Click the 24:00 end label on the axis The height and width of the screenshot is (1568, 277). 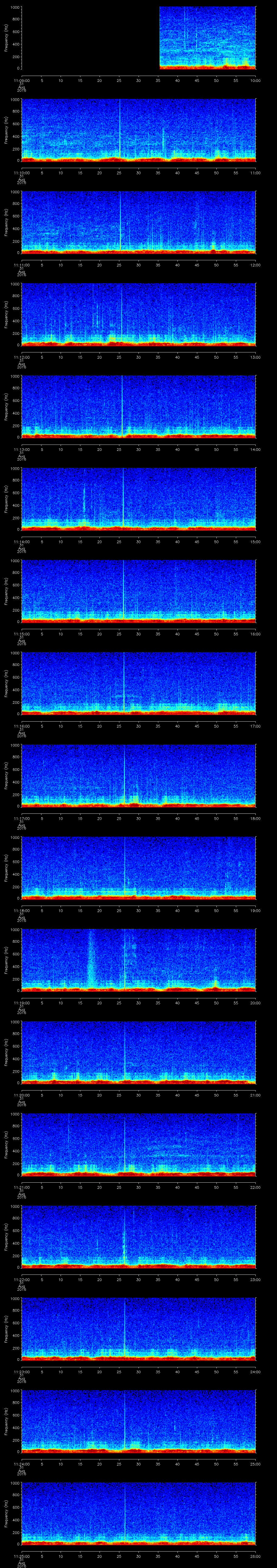(x=255, y=1371)
